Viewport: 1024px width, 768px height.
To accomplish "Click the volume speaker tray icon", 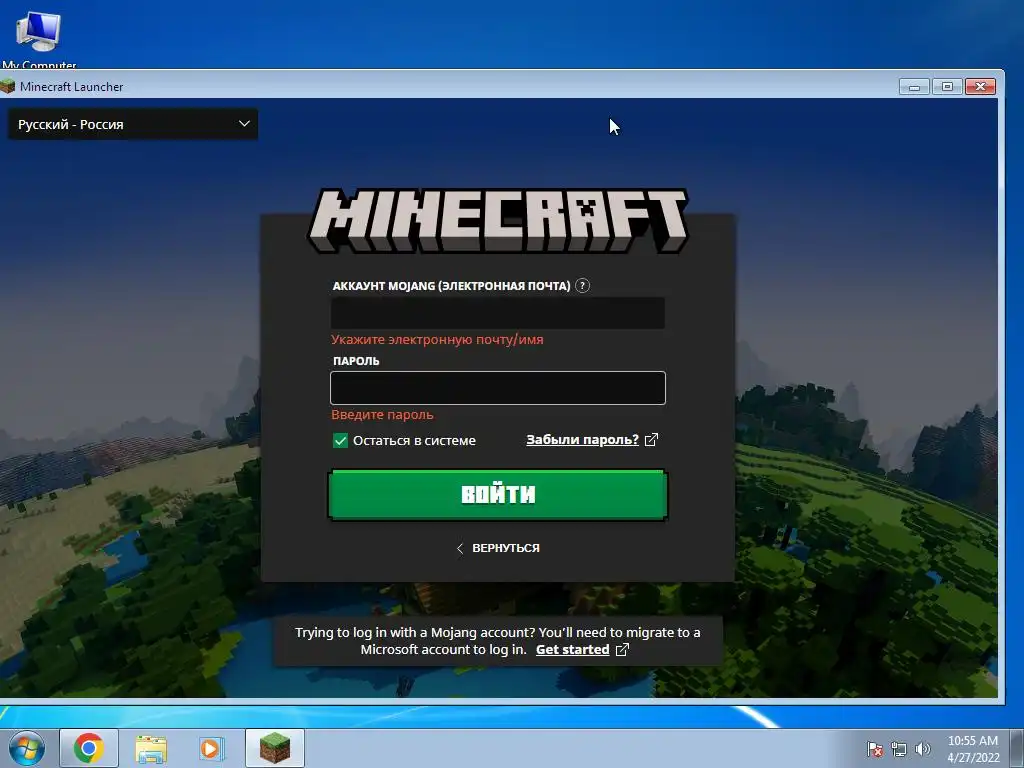I will click(923, 749).
